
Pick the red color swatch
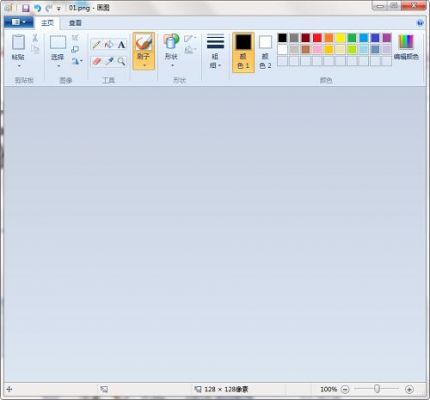coord(317,38)
